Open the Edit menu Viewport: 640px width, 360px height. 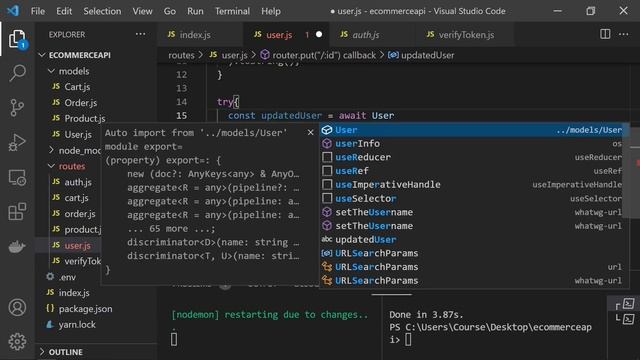(x=64, y=11)
